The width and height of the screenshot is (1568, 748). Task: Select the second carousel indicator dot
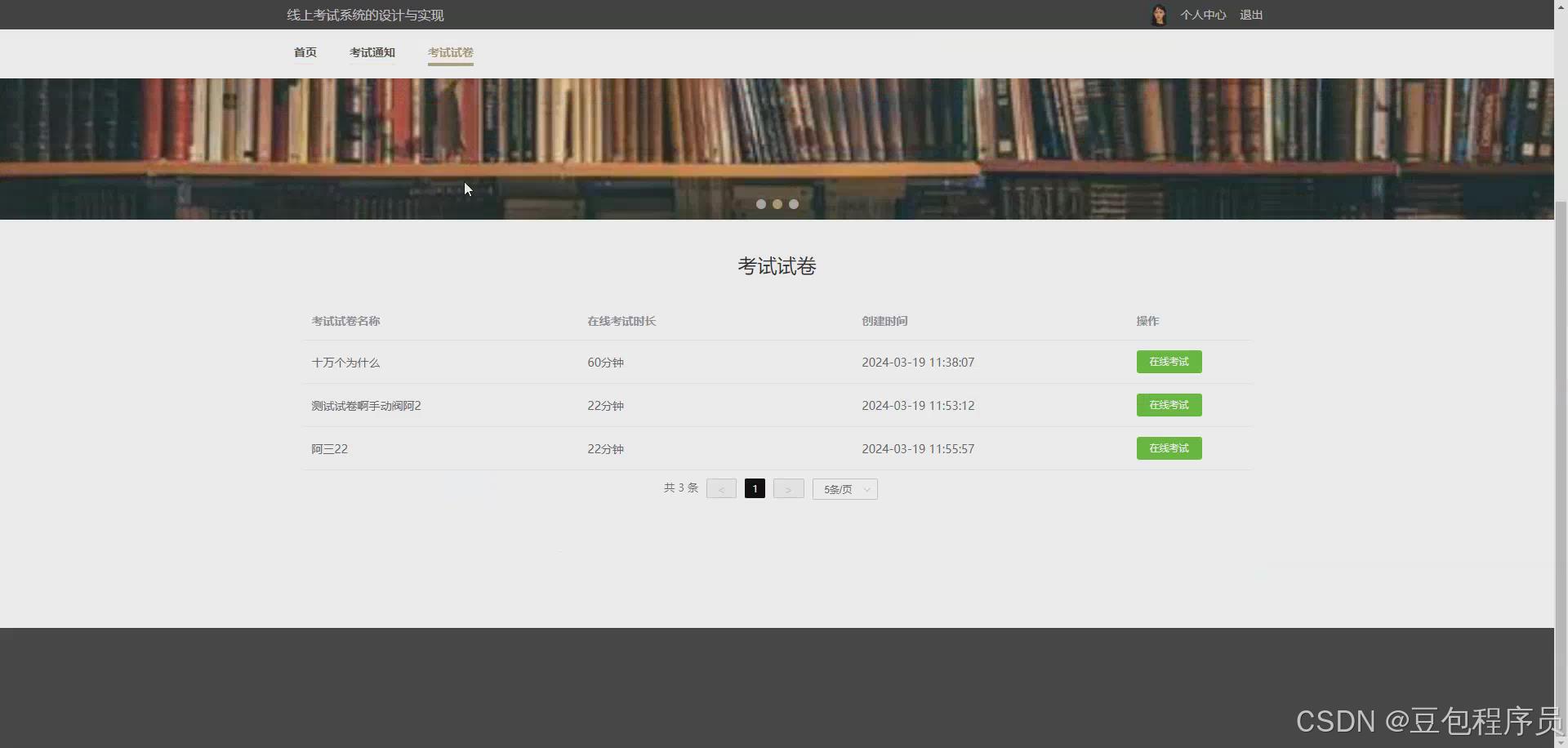tap(777, 204)
